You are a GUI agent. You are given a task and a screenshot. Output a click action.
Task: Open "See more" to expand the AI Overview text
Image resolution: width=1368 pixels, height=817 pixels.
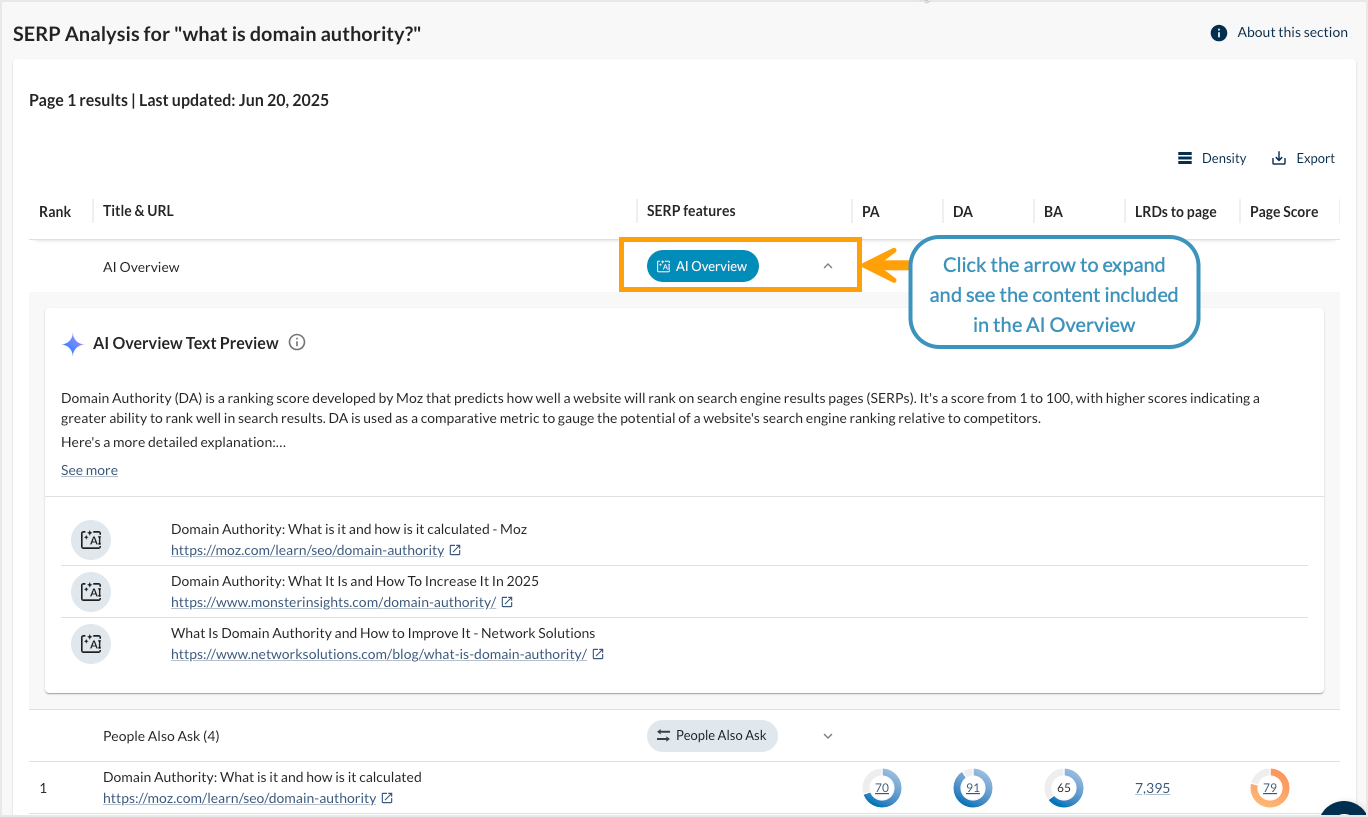point(89,469)
